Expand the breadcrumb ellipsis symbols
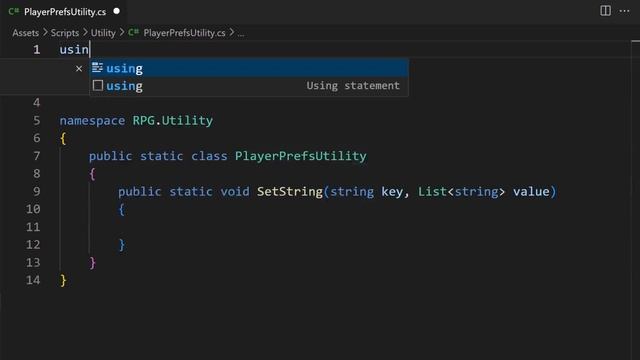The height and width of the screenshot is (360, 640). 241,33
